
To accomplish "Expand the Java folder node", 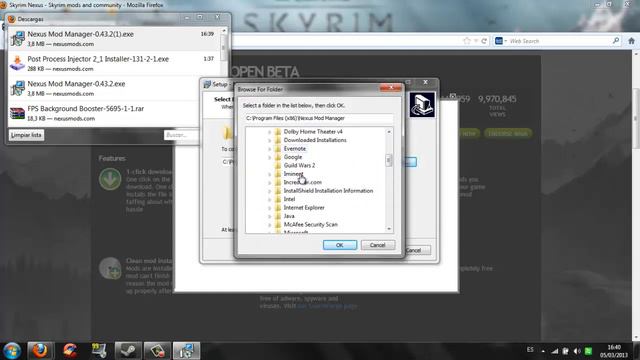I will (269, 216).
